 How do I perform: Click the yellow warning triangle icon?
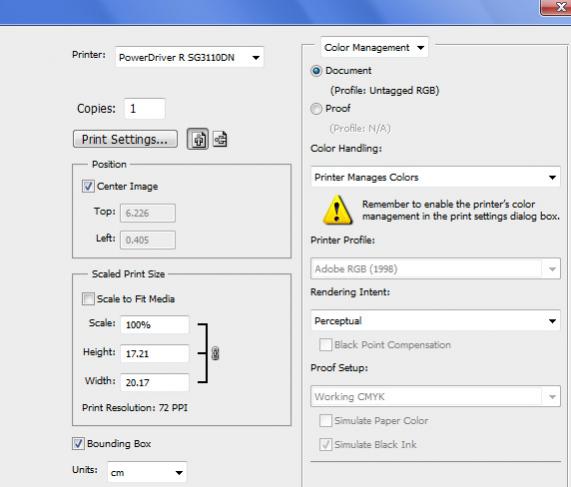(337, 209)
